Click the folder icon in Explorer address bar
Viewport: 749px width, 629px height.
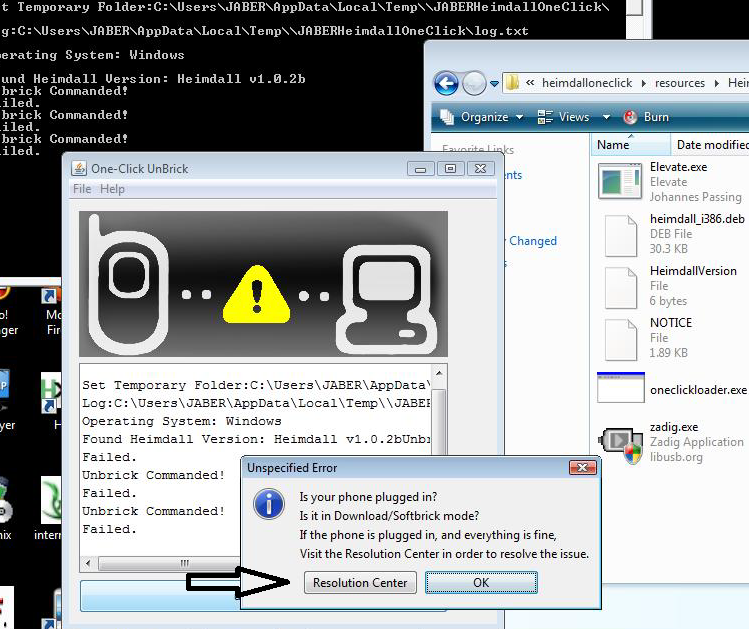click(513, 83)
